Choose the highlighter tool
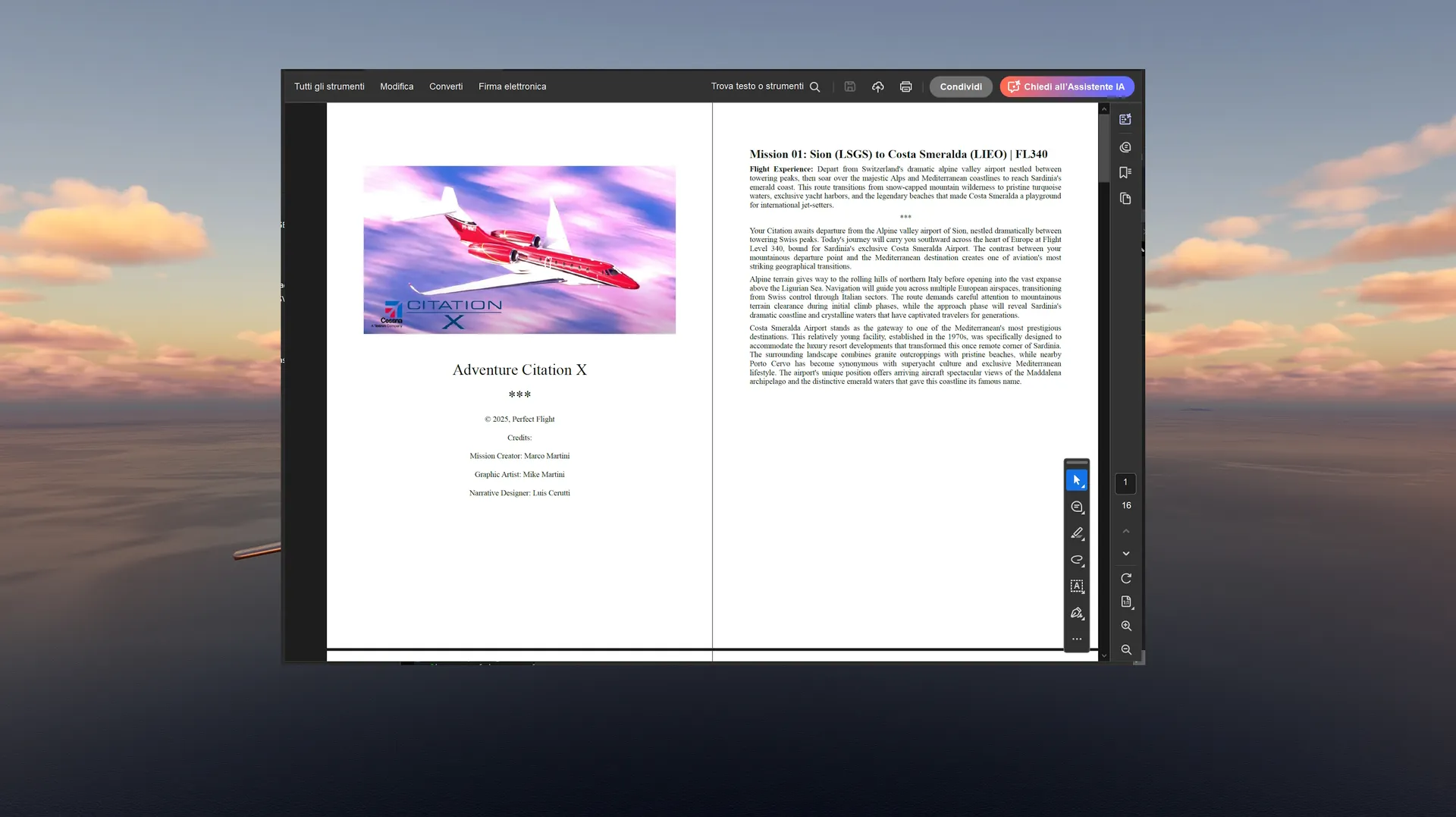 point(1076,533)
